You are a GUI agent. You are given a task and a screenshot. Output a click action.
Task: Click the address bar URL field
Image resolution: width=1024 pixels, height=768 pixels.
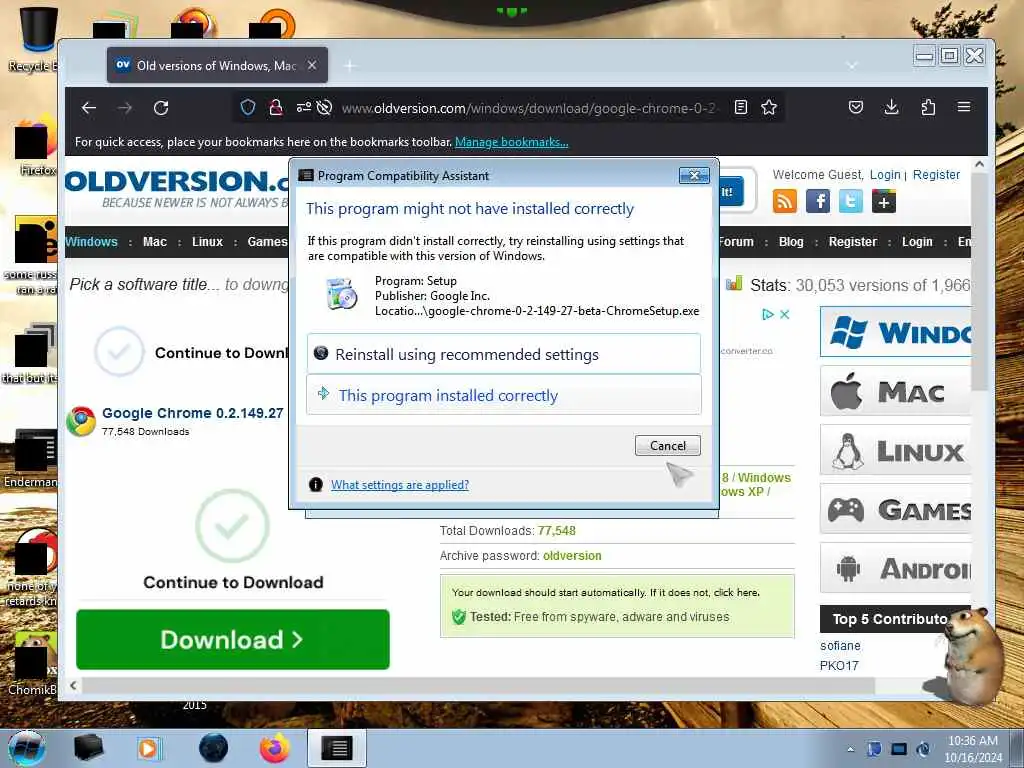(529, 108)
